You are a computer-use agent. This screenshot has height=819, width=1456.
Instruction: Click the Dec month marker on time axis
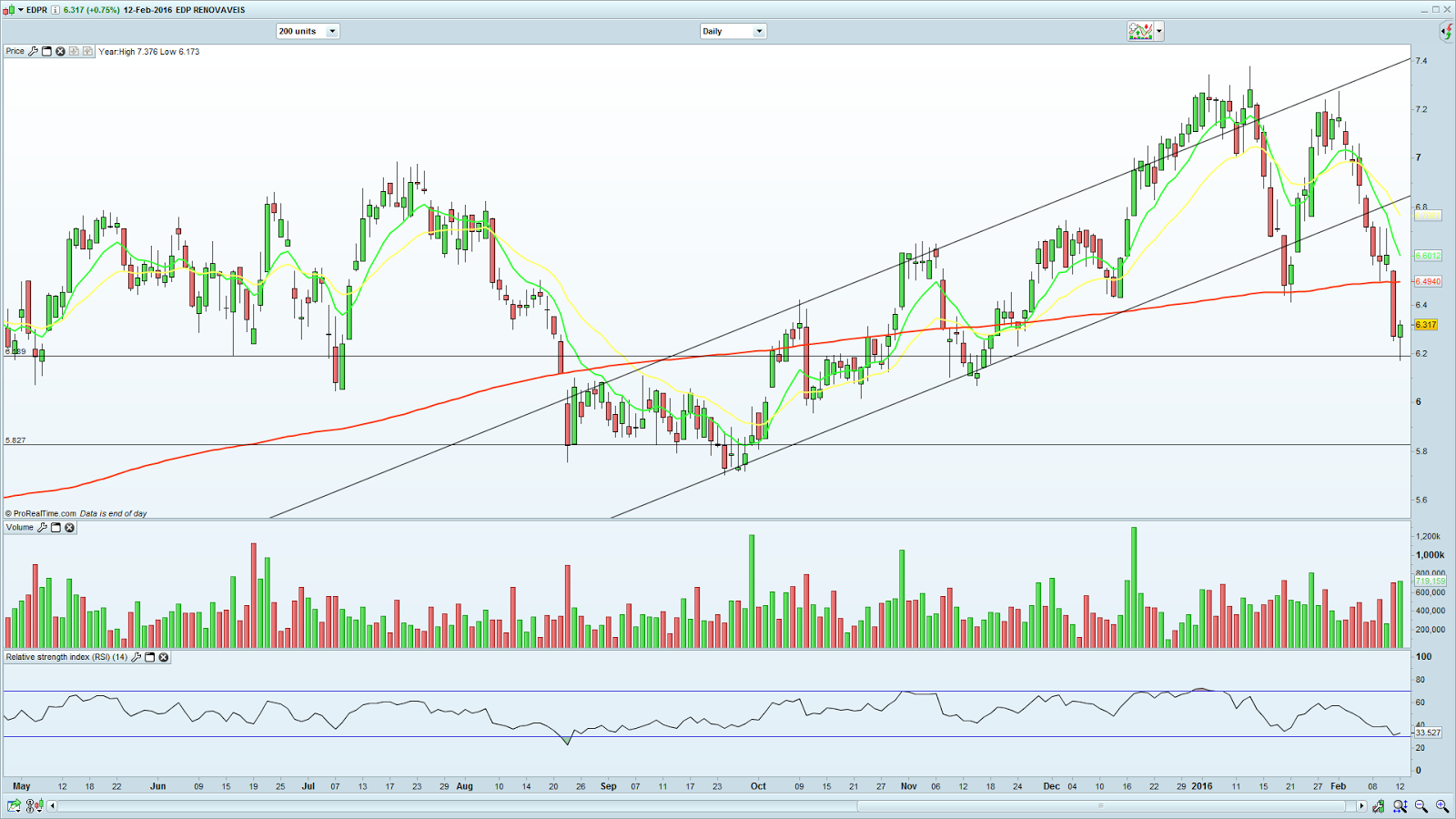(1051, 786)
